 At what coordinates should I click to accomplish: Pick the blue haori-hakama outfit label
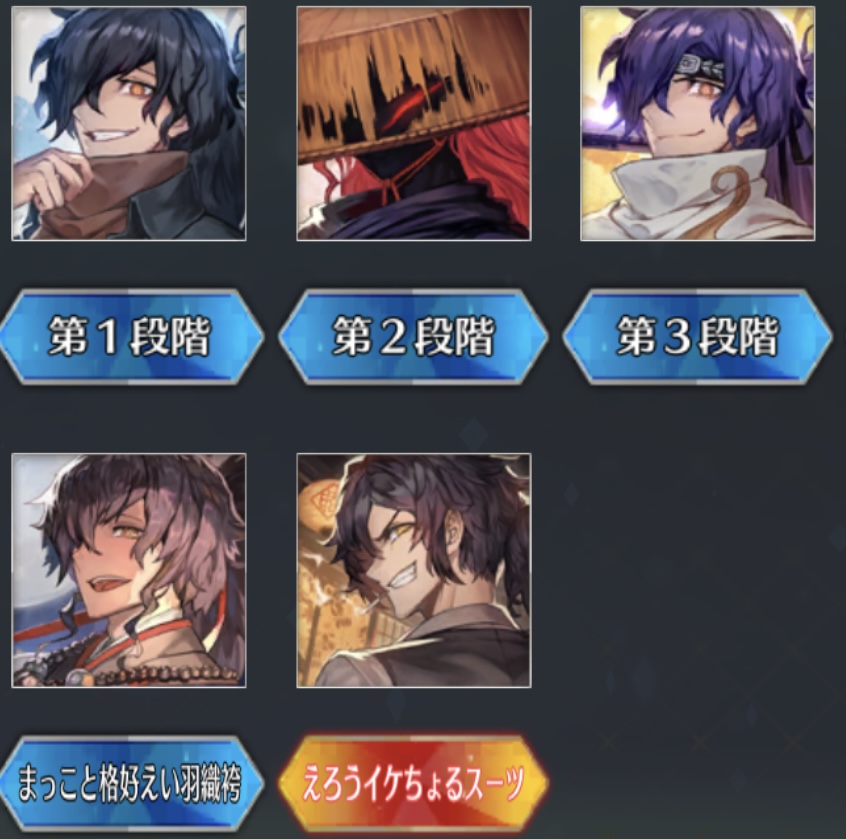pyautogui.click(x=131, y=783)
